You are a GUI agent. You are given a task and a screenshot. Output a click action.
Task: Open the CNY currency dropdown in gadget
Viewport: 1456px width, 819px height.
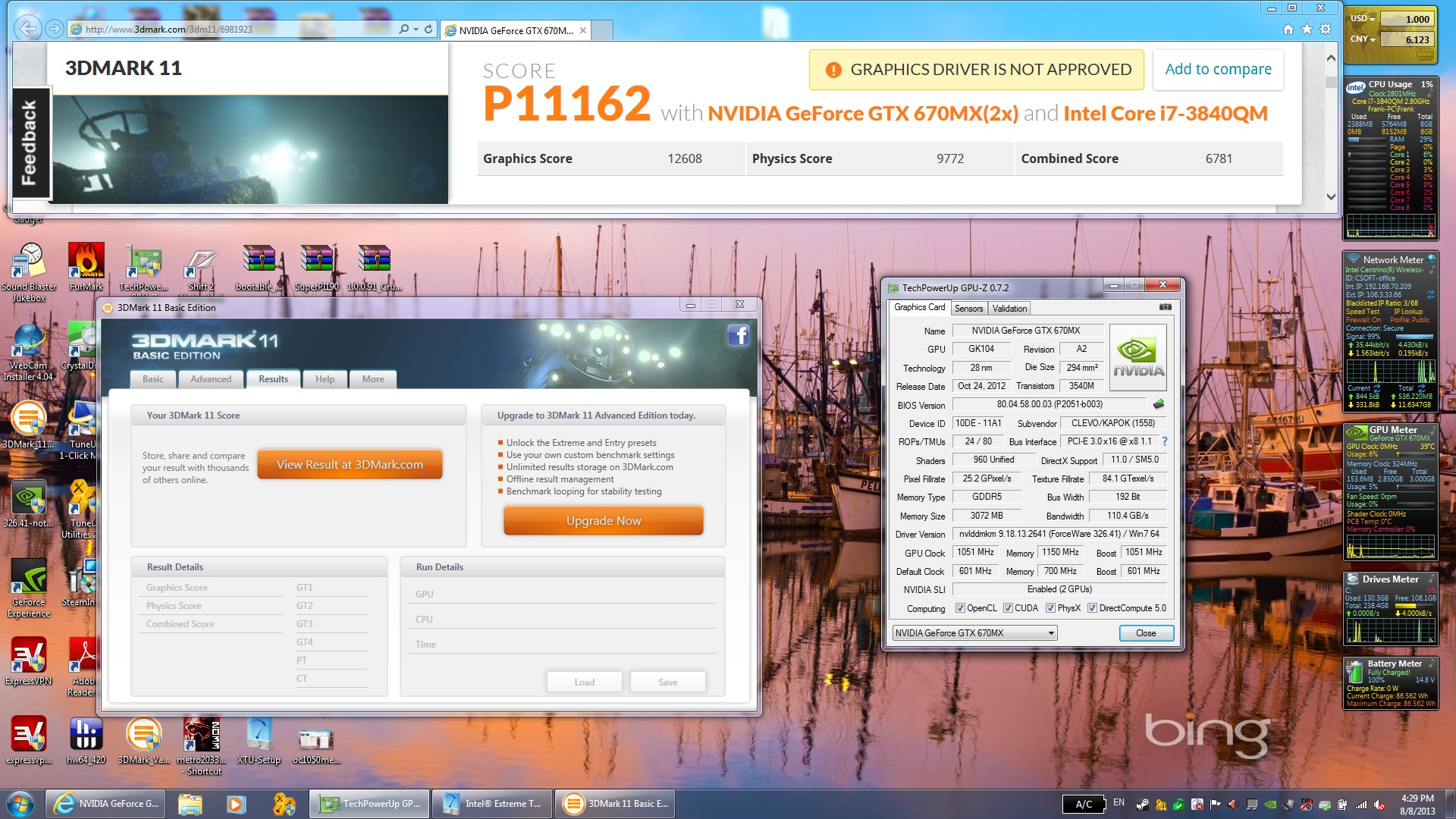[1373, 39]
